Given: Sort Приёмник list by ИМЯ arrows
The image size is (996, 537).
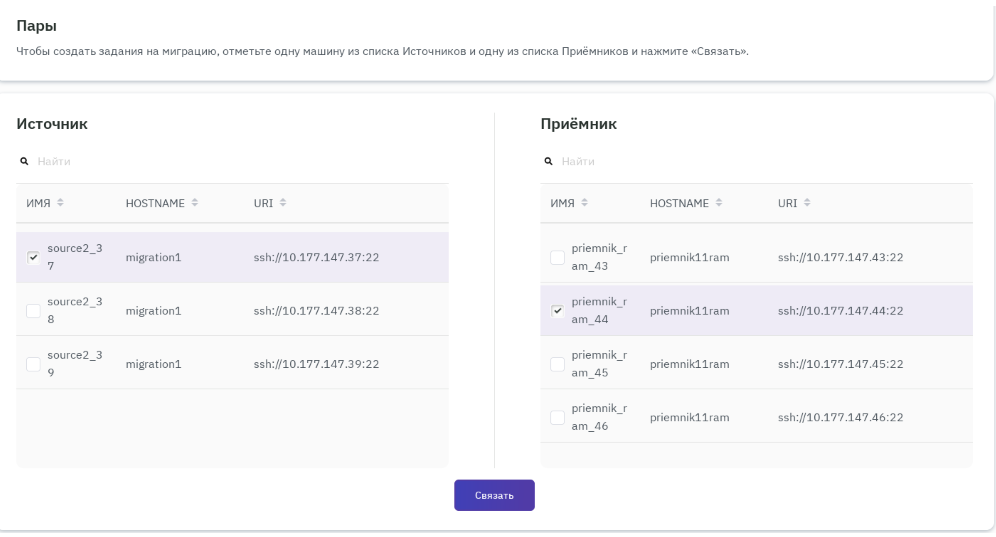Looking at the screenshot, I should (584, 203).
